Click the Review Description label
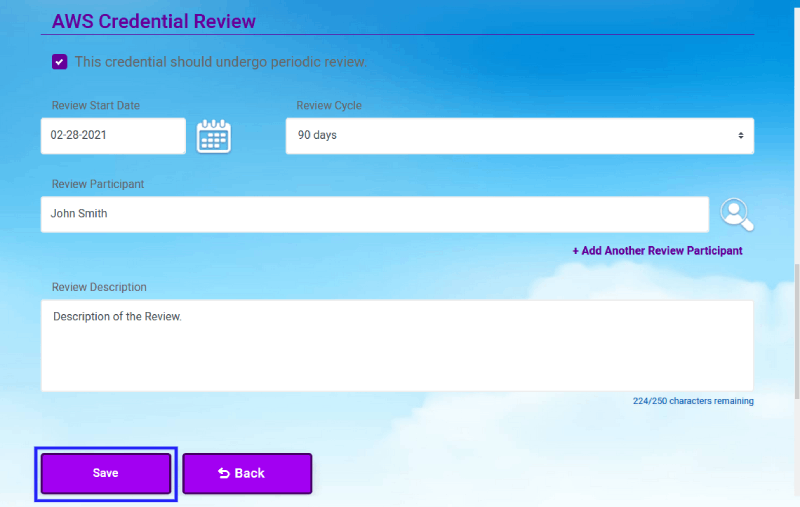The image size is (800, 507). [x=99, y=287]
